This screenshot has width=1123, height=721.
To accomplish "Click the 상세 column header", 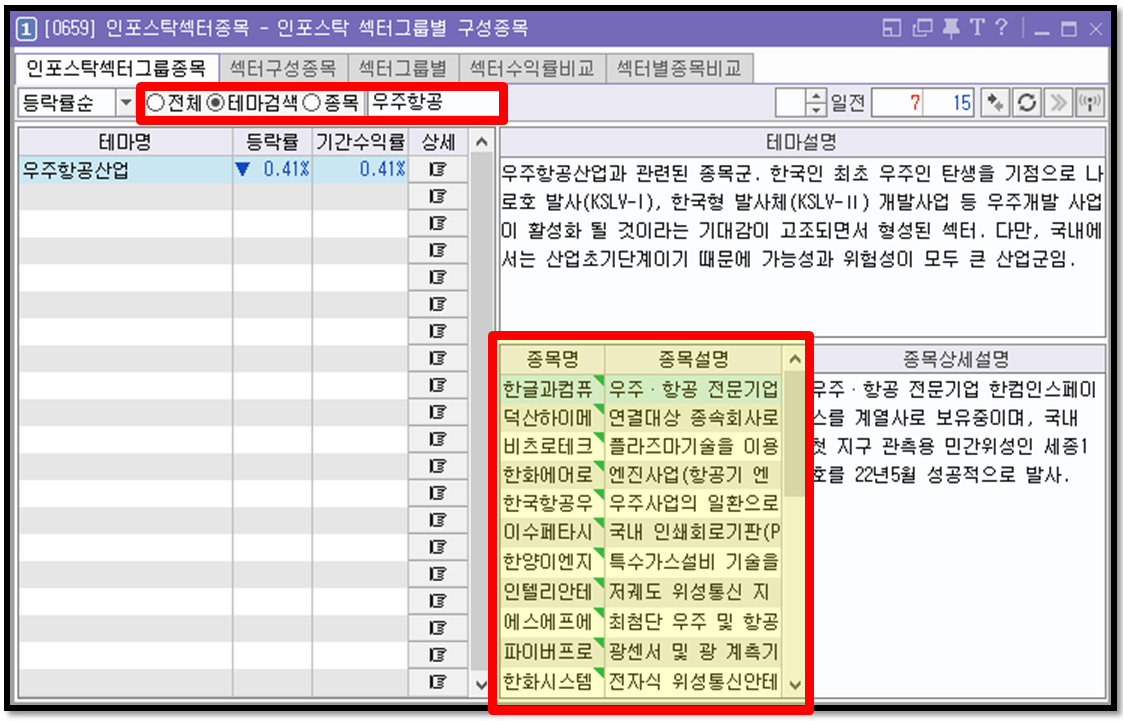I will point(438,142).
